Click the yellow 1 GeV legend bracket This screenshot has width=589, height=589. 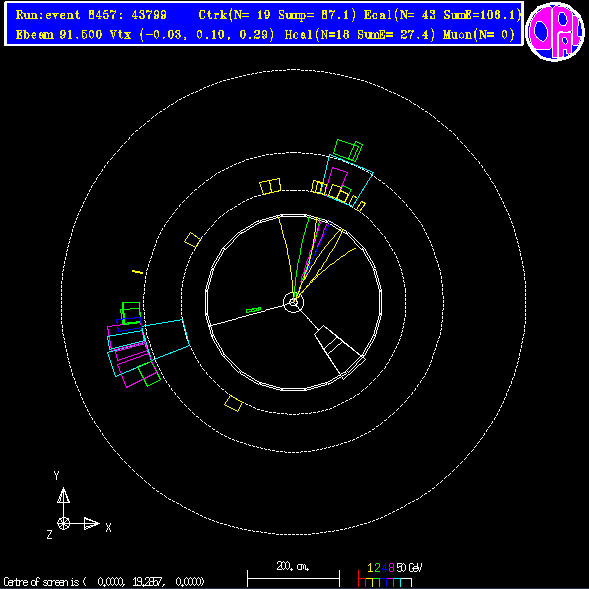click(370, 582)
